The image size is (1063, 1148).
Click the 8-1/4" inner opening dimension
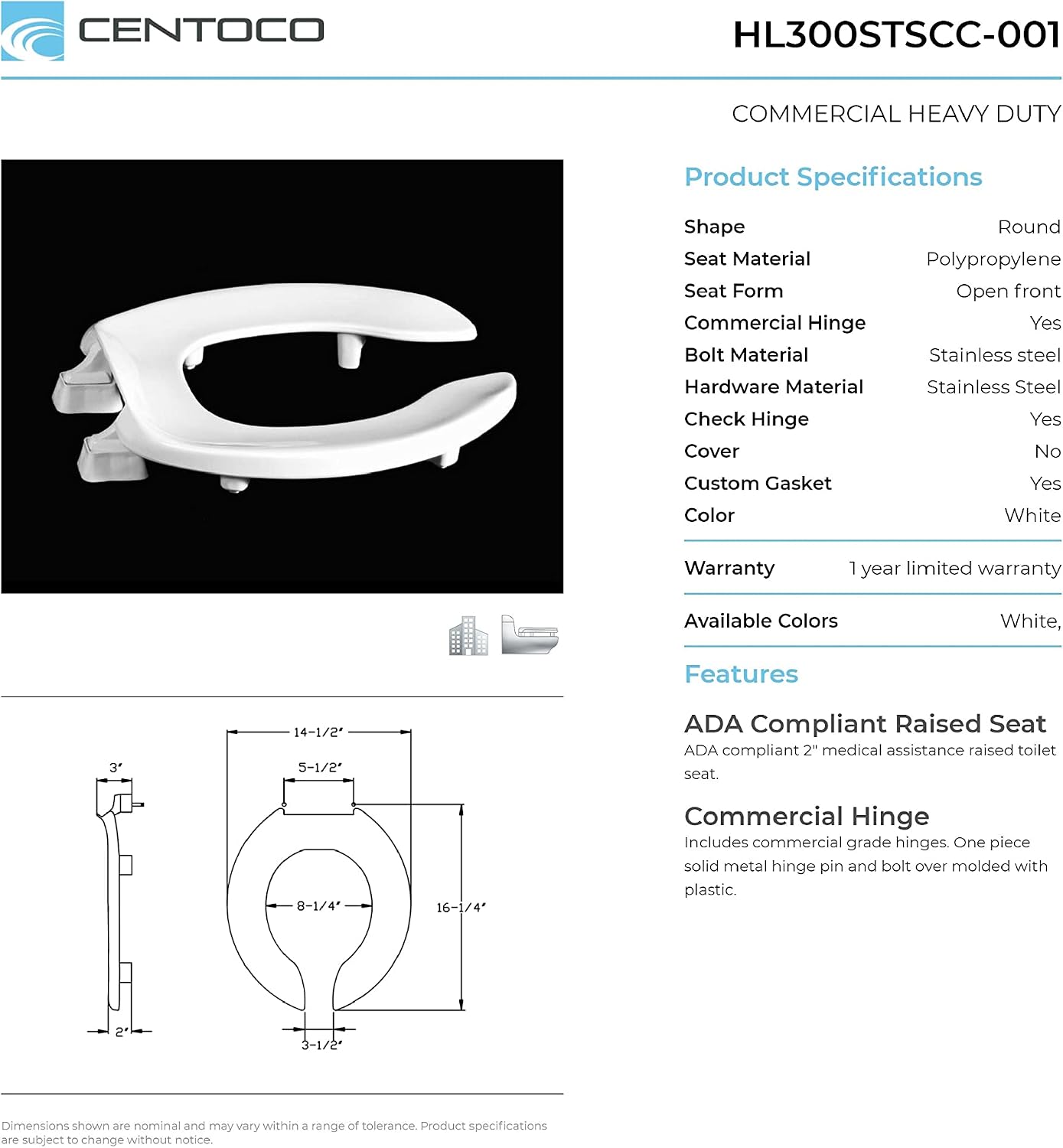point(318,906)
